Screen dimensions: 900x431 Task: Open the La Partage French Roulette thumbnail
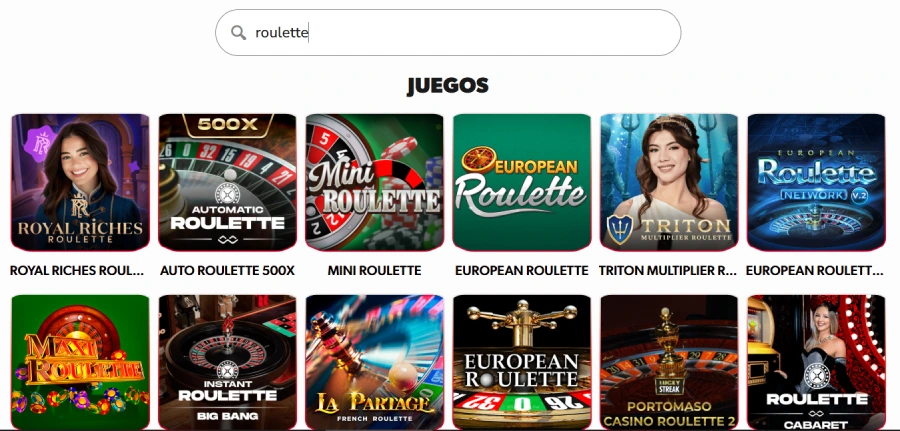coord(374,362)
